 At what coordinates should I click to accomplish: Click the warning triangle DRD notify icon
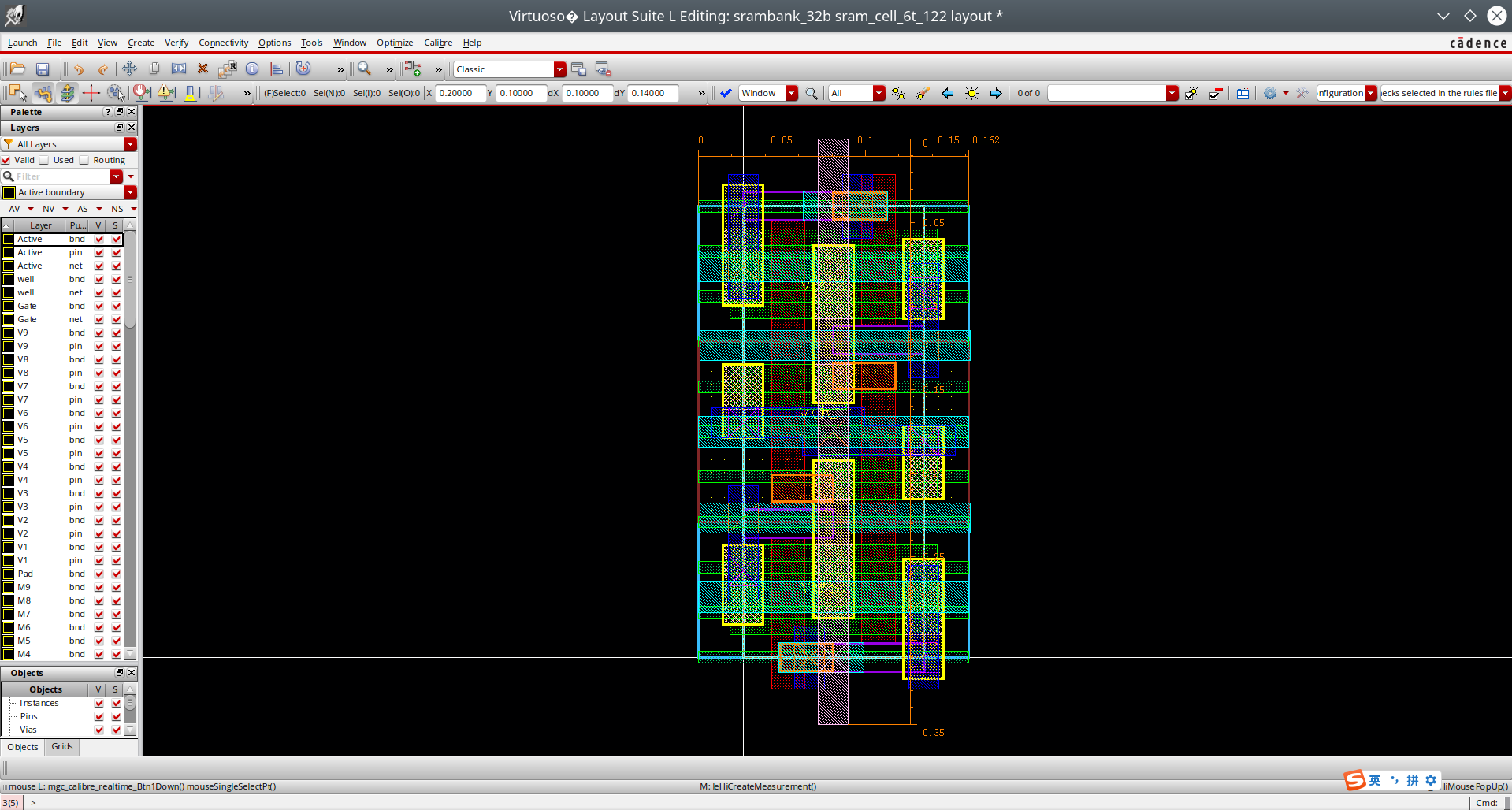(165, 93)
